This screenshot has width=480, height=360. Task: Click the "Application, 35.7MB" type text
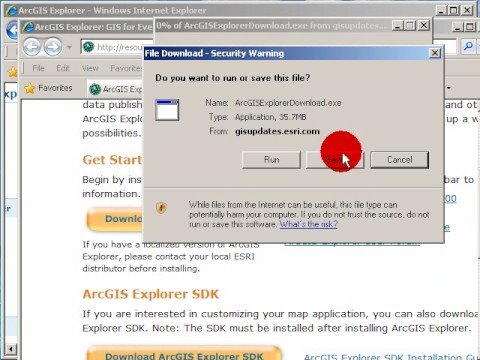pyautogui.click(x=270, y=117)
